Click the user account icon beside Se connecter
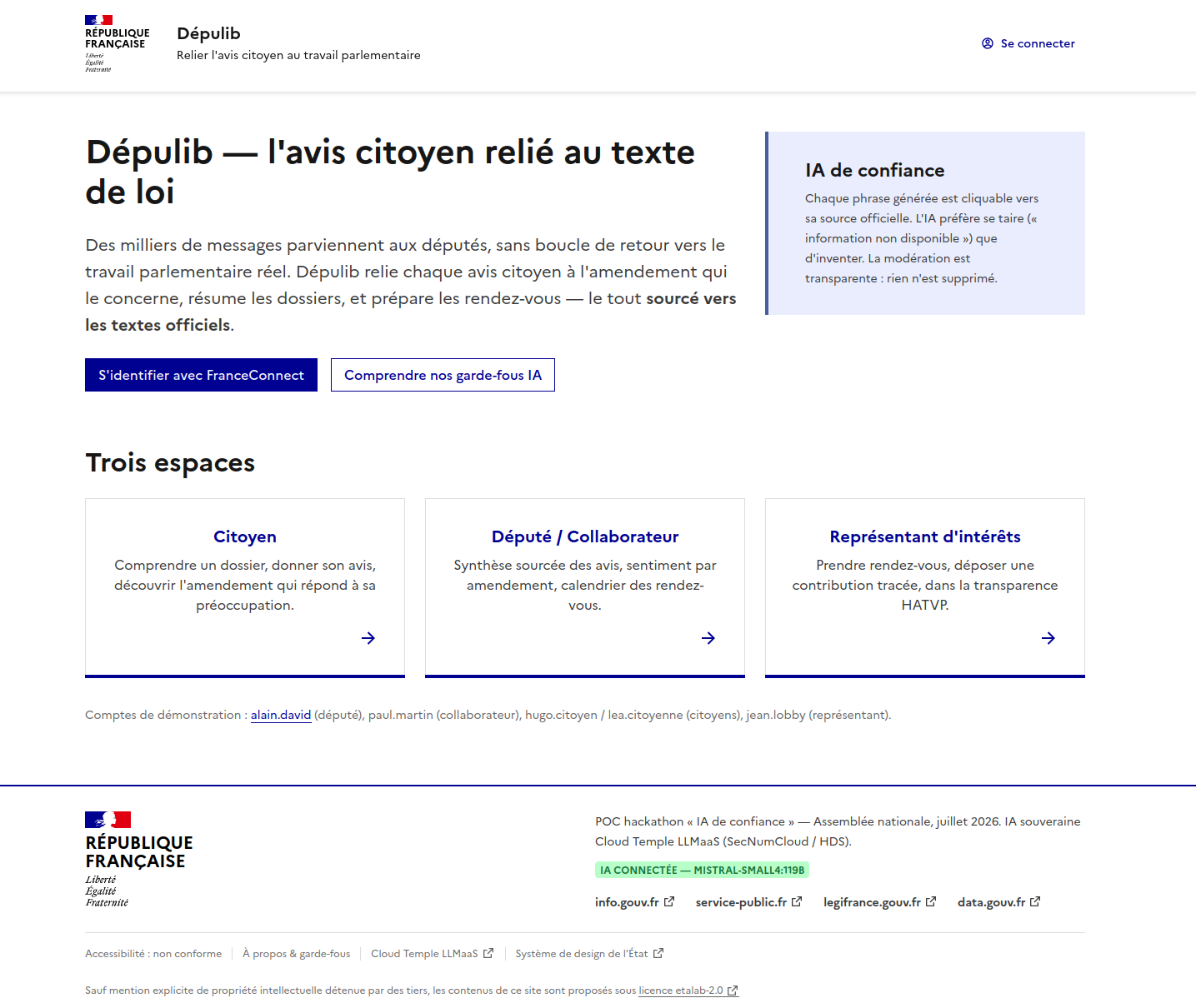This screenshot has width=1196, height=1008. coord(988,43)
